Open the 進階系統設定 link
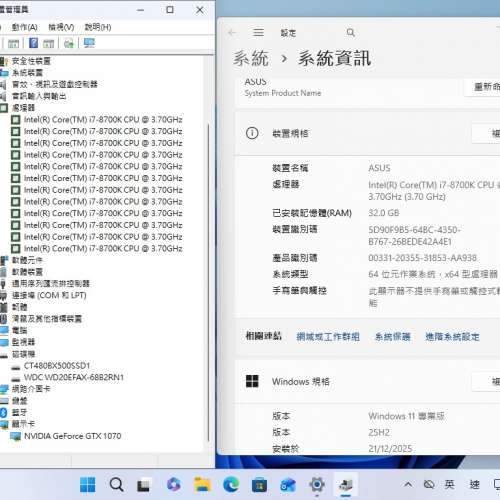 coord(452,337)
